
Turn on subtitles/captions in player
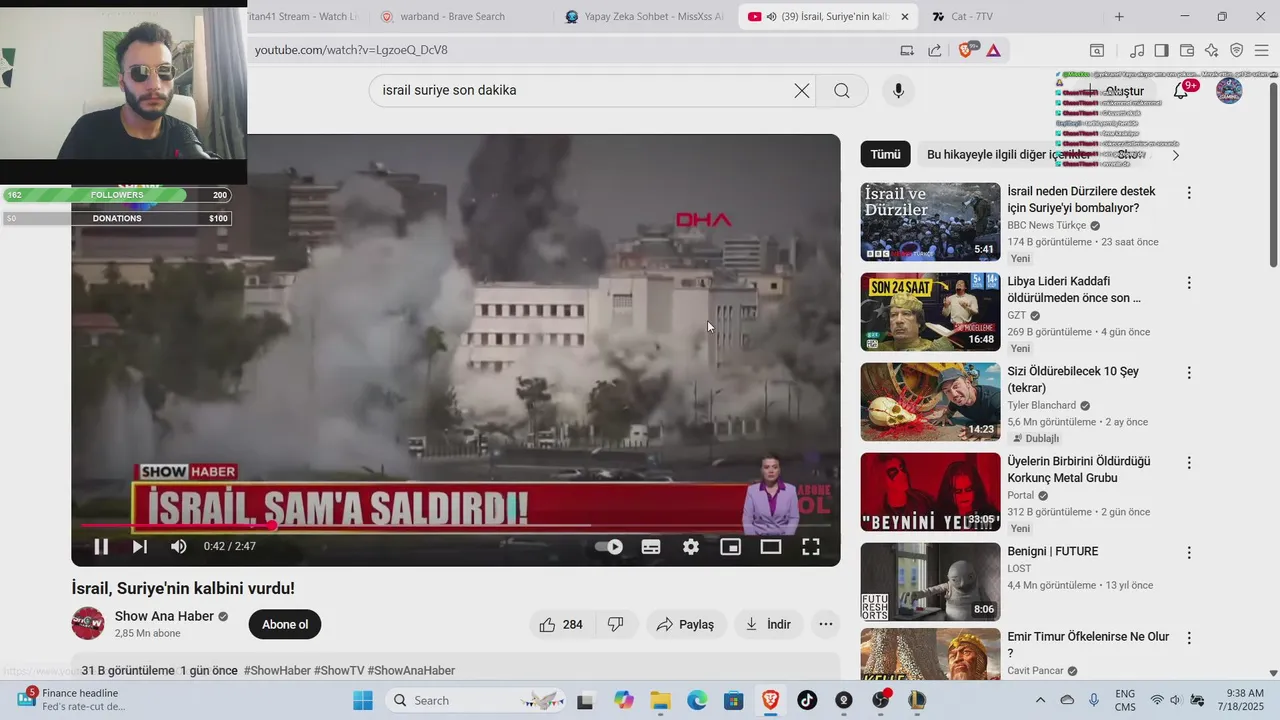coord(651,547)
